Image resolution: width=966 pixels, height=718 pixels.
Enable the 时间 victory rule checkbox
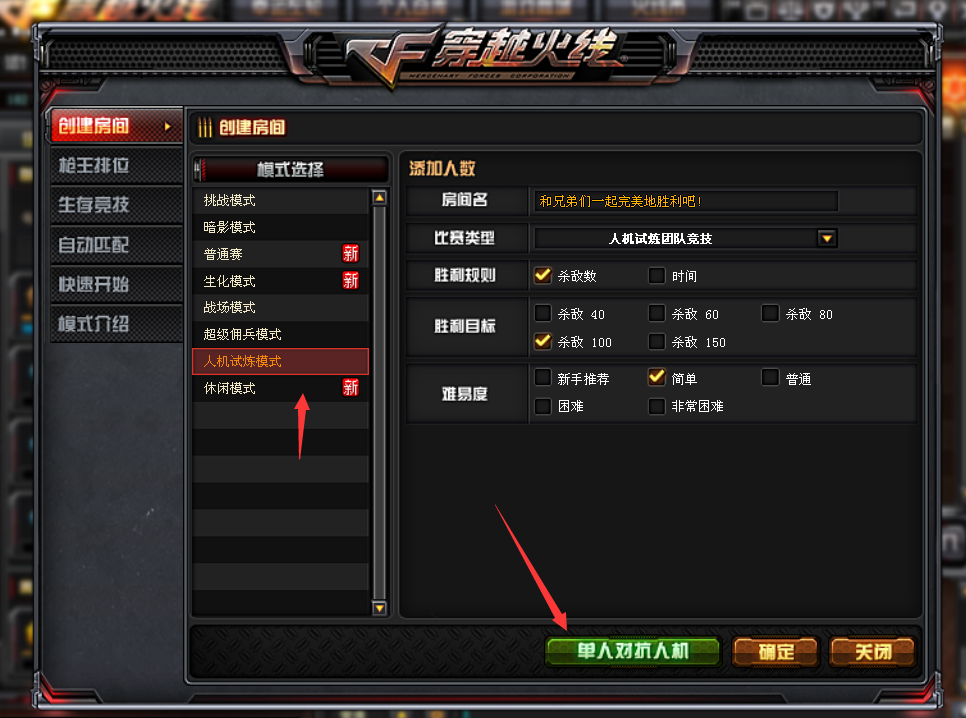pyautogui.click(x=657, y=275)
